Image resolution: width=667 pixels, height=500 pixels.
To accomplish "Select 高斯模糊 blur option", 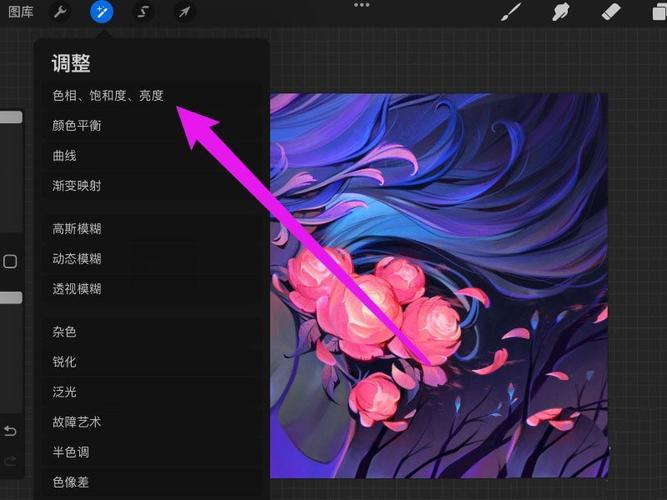I will pos(77,229).
